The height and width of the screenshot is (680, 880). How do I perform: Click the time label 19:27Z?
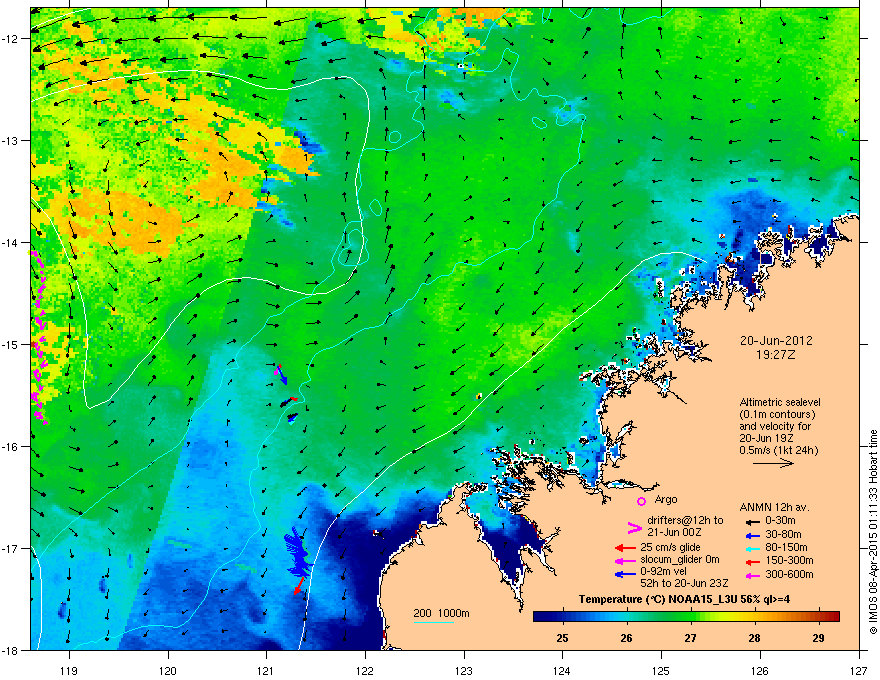click(x=776, y=355)
